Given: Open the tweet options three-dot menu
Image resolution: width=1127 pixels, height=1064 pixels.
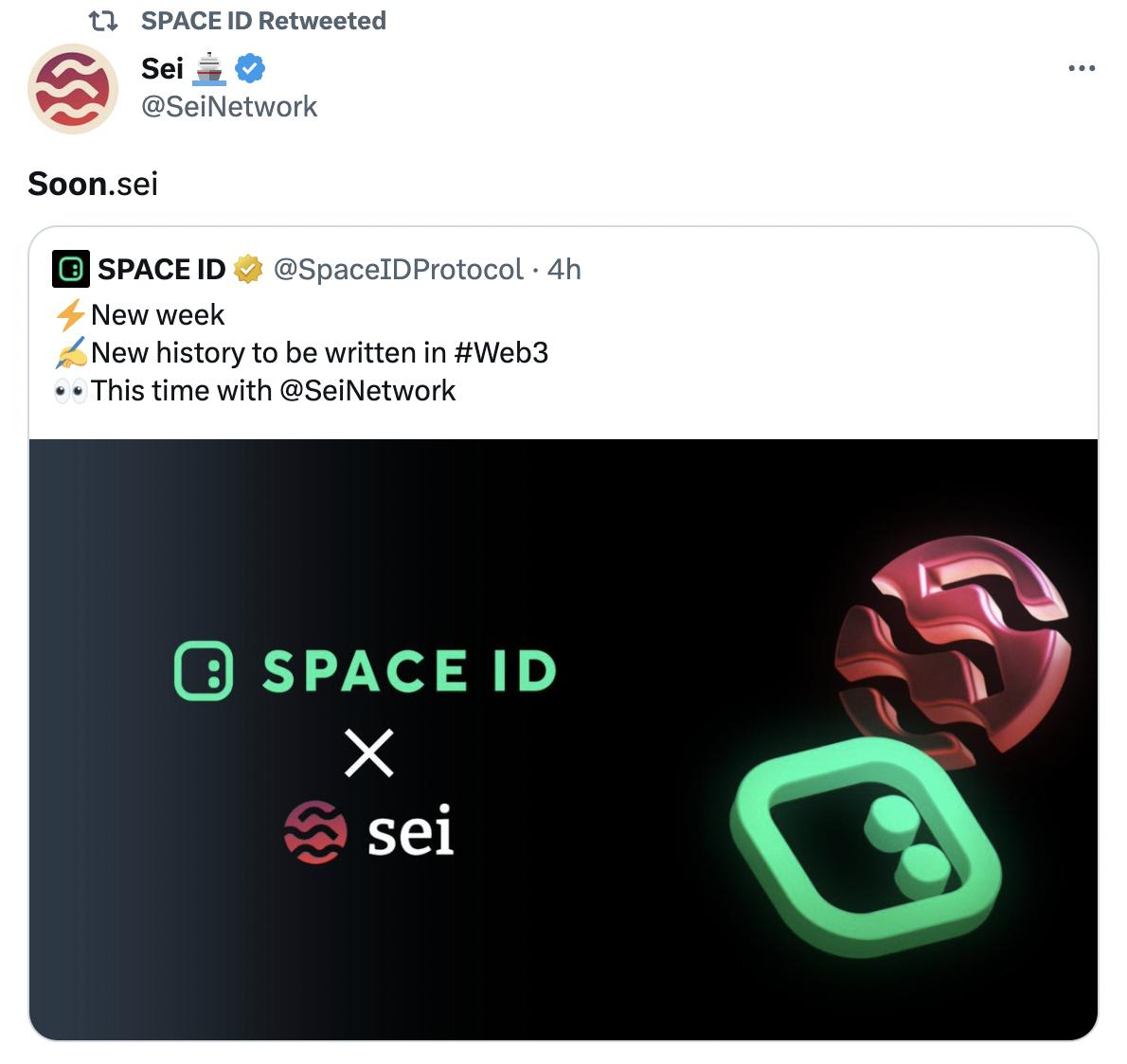Looking at the screenshot, I should coord(1080,67).
